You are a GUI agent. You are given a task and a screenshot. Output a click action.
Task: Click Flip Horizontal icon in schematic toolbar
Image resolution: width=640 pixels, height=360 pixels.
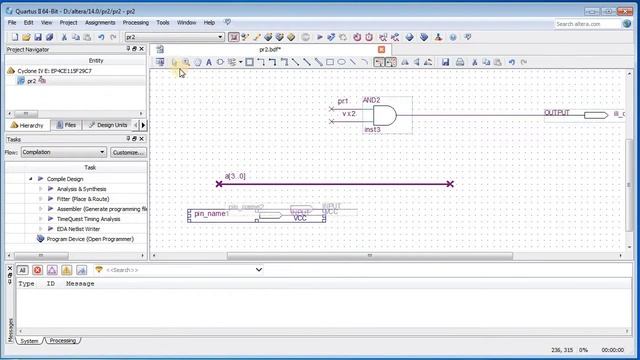[405, 62]
